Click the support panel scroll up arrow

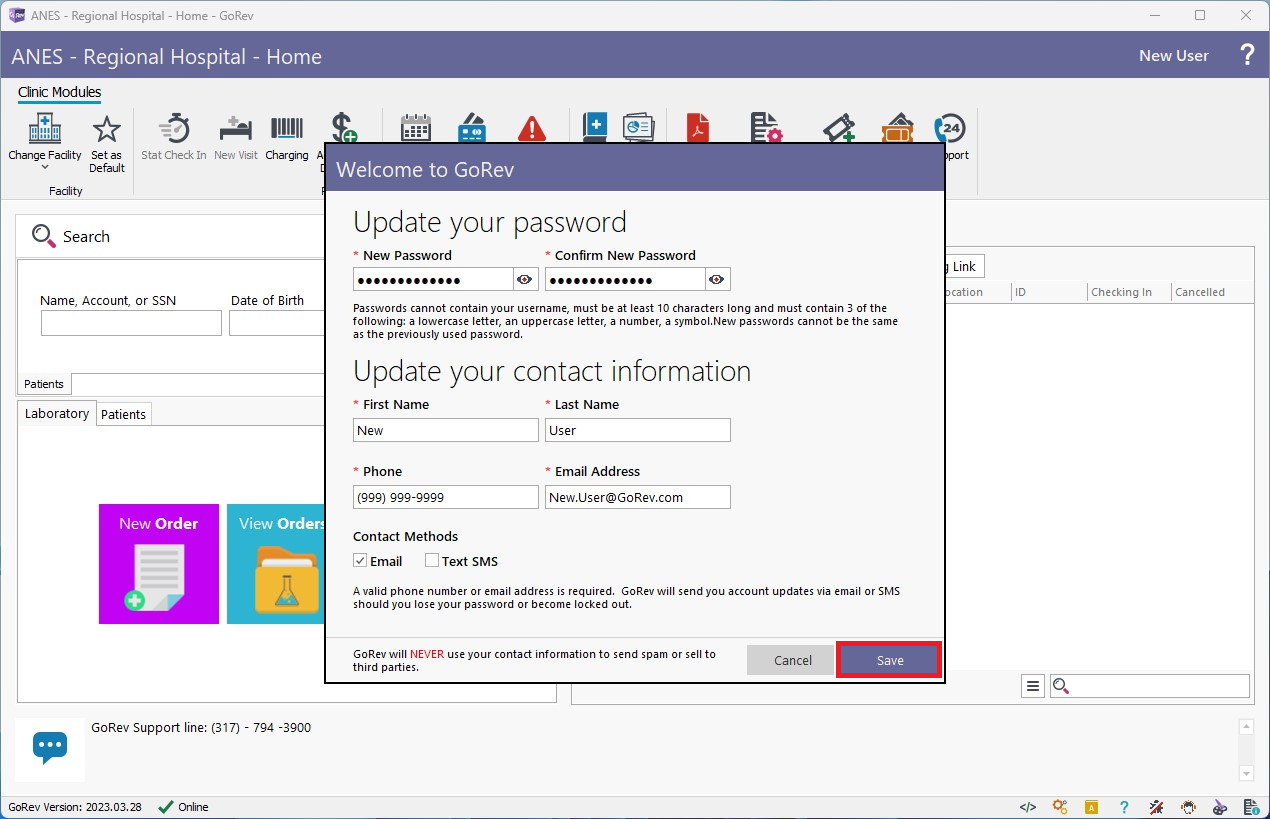(1246, 727)
